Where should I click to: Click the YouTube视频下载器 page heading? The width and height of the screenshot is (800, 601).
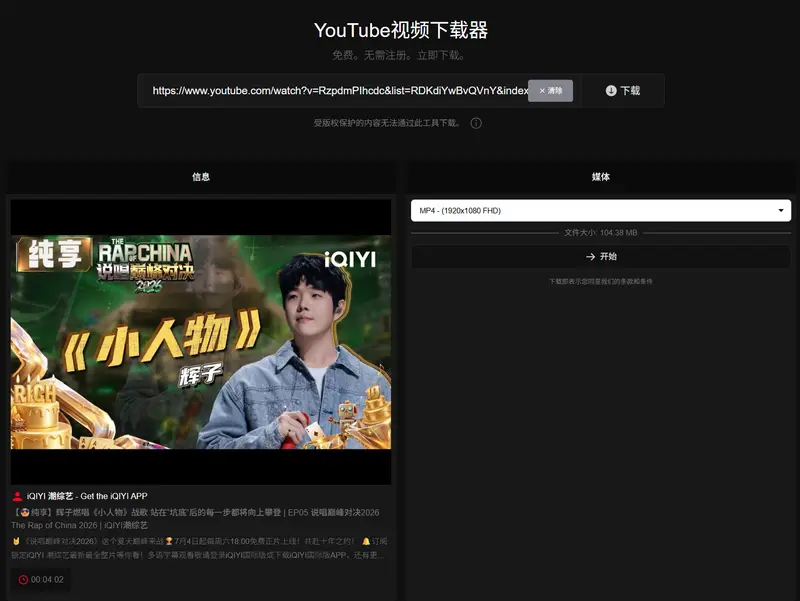pyautogui.click(x=401, y=31)
